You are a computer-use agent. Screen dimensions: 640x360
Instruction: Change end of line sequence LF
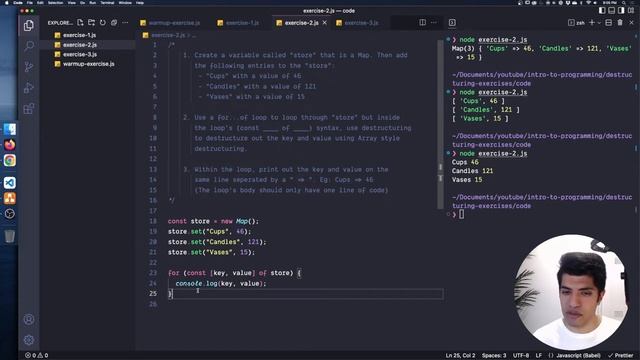(x=539, y=356)
